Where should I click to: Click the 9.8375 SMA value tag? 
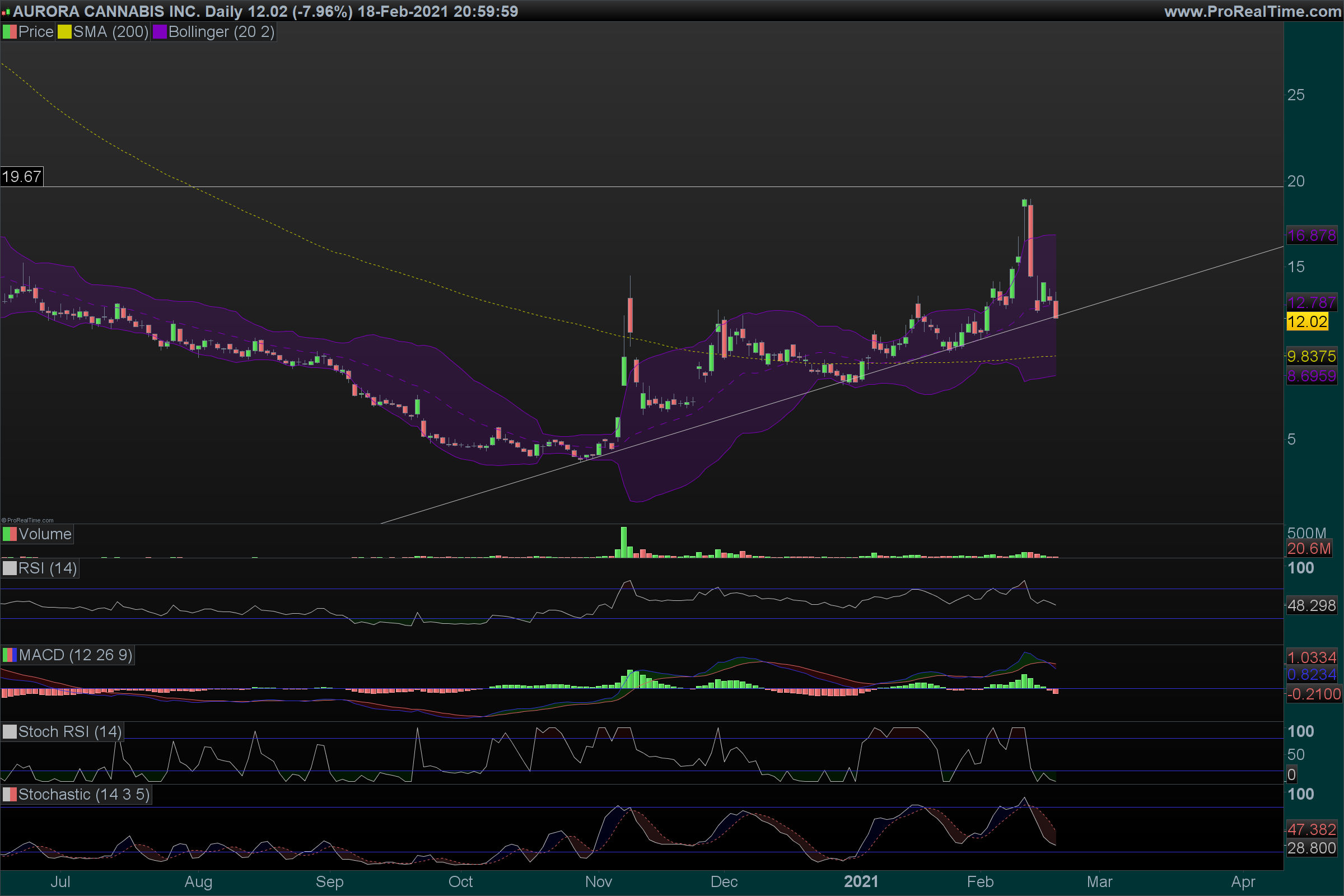pos(1311,357)
